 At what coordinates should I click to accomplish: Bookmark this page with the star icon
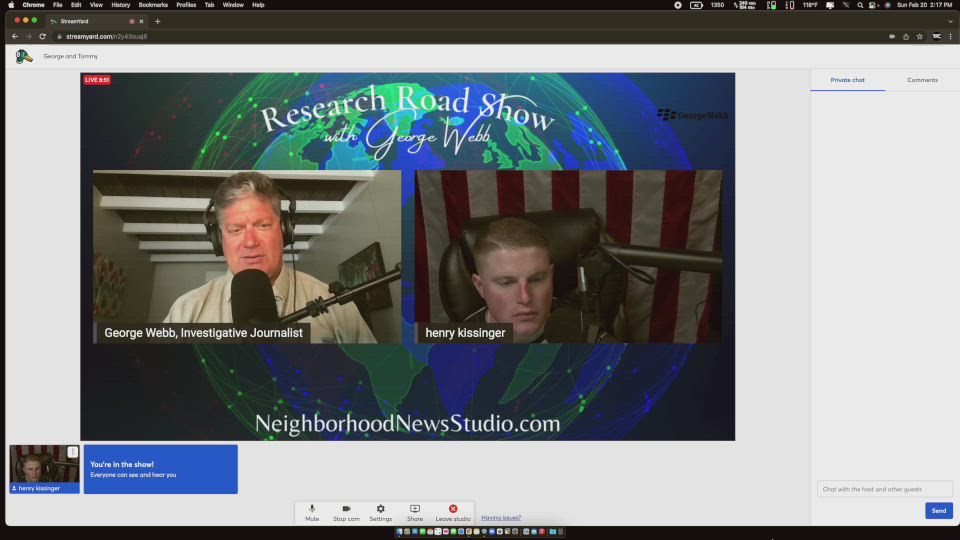coord(919,36)
